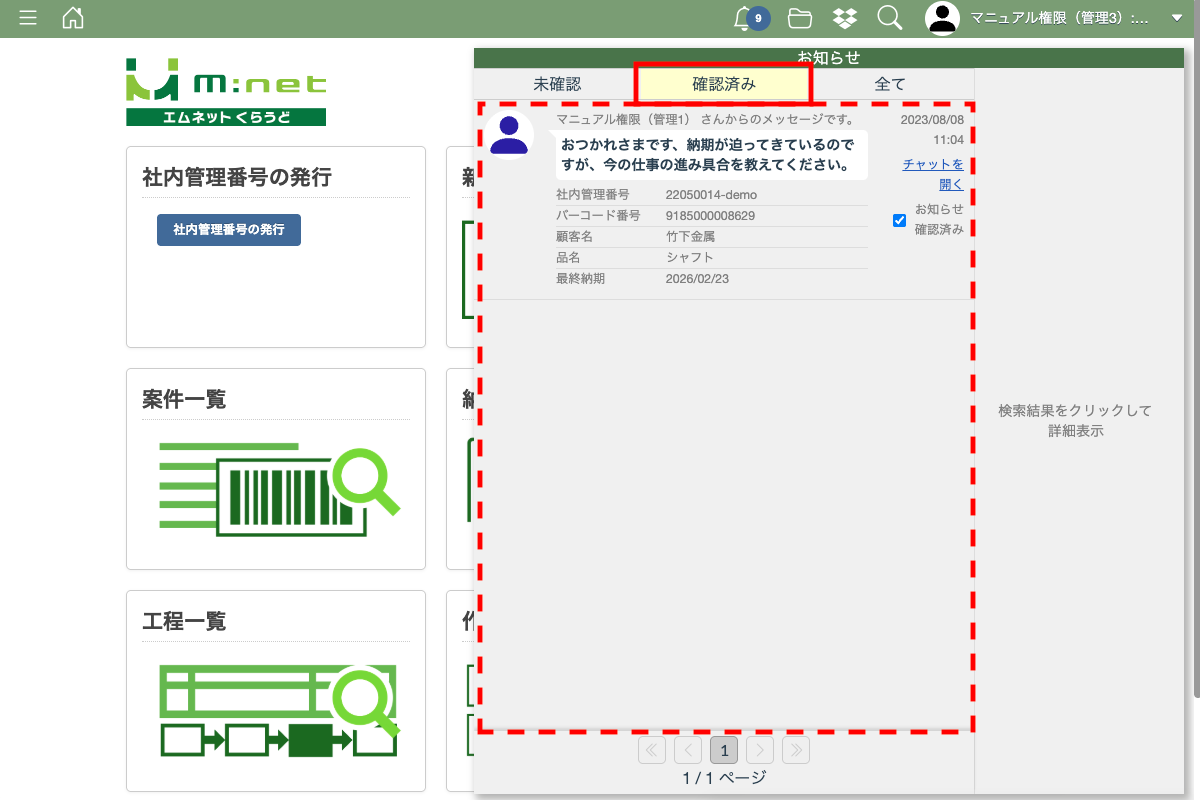Screen dimensions: 1200x800
Task: Jump to last page double arrow
Action: tap(796, 750)
